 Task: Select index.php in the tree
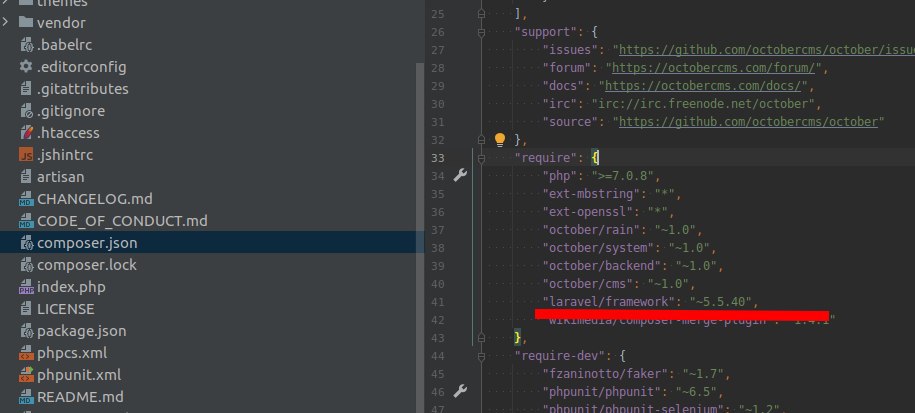tap(71, 287)
